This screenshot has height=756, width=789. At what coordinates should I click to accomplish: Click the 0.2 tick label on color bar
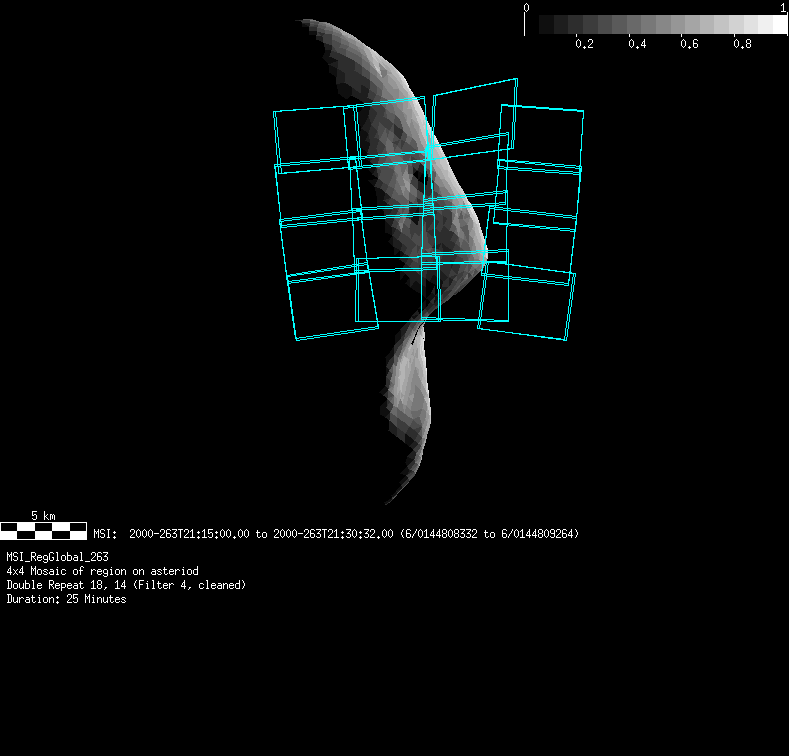(585, 45)
